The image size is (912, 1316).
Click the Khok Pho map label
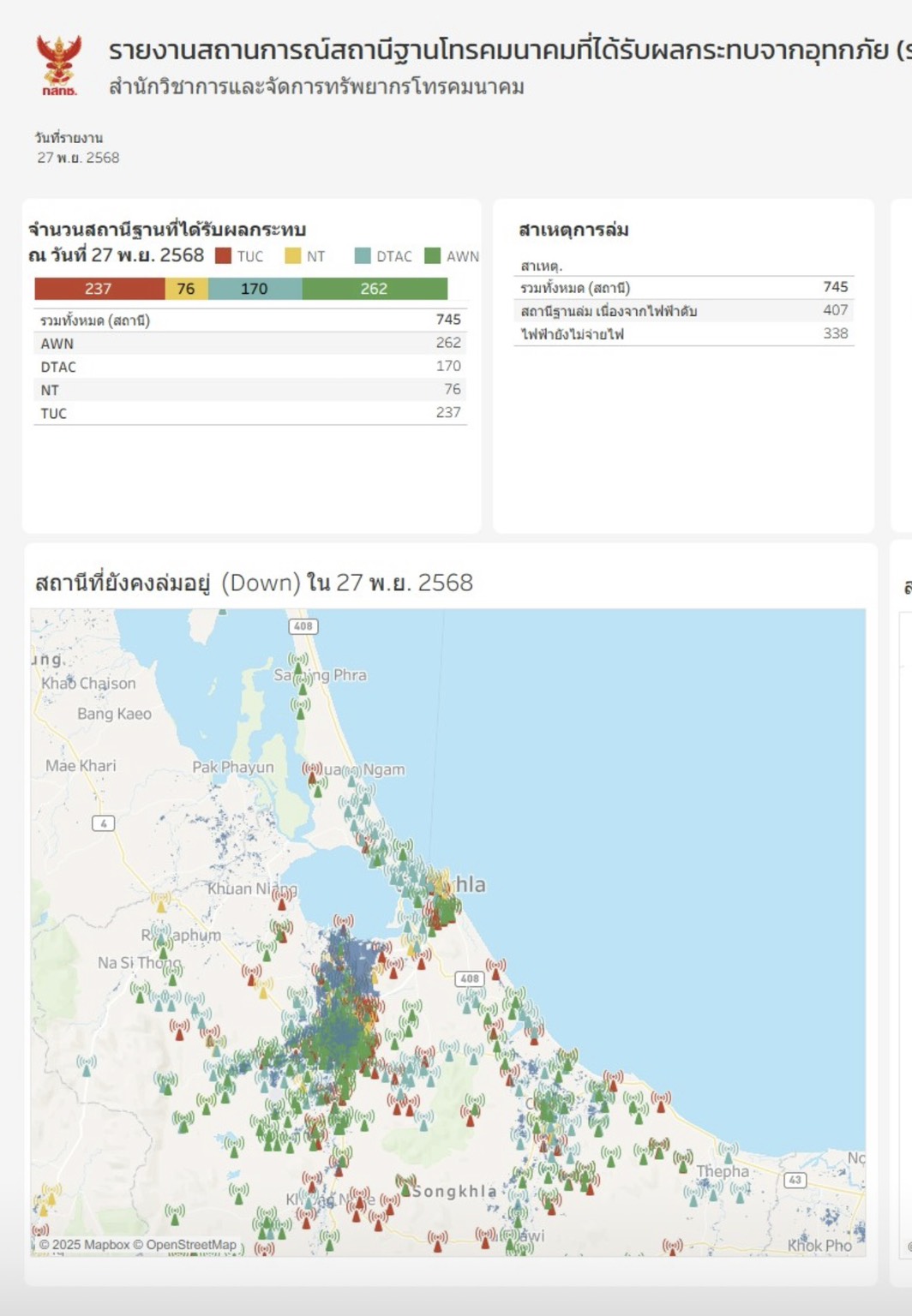(819, 1245)
